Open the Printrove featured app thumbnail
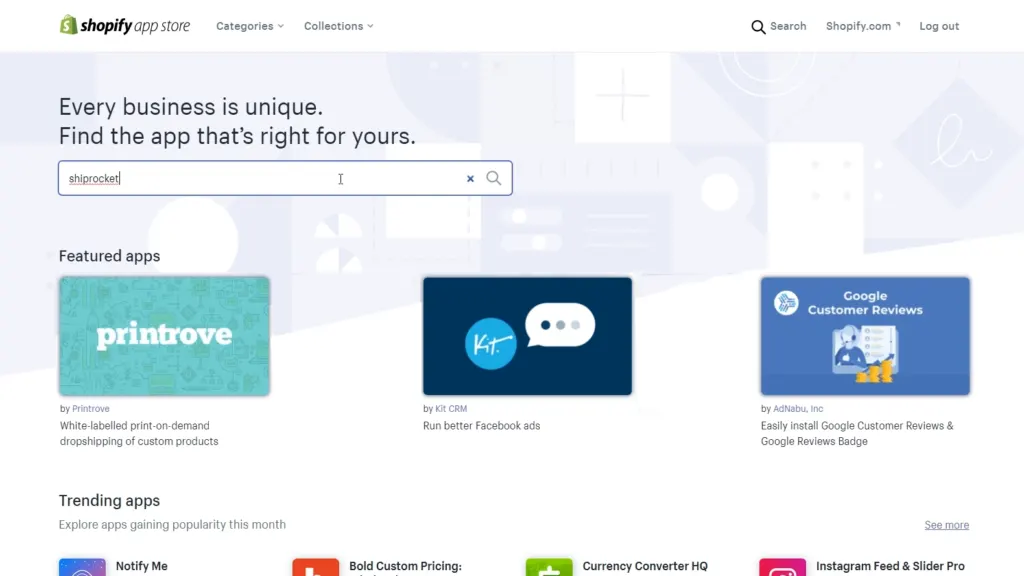Screen dimensions: 1024x576 click(x=164, y=336)
